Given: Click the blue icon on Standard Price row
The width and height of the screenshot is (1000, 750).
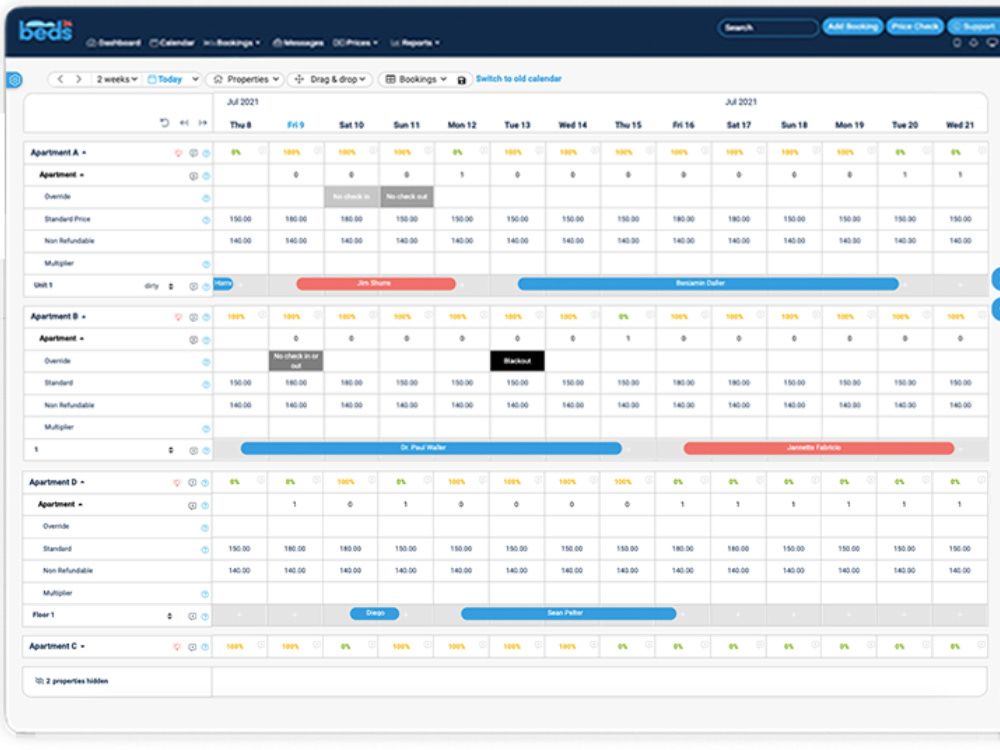Looking at the screenshot, I should (x=206, y=220).
